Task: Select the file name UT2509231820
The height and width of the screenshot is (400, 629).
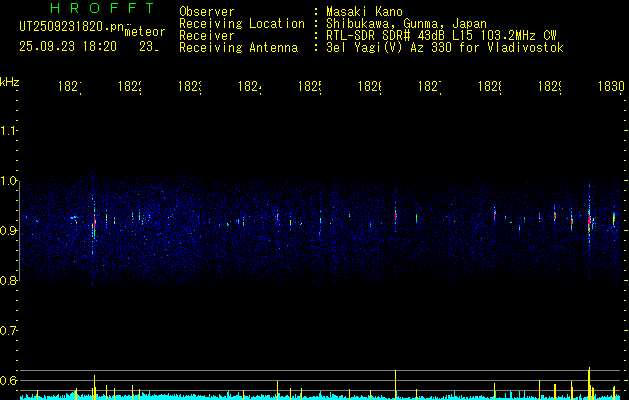Action: 72,27
